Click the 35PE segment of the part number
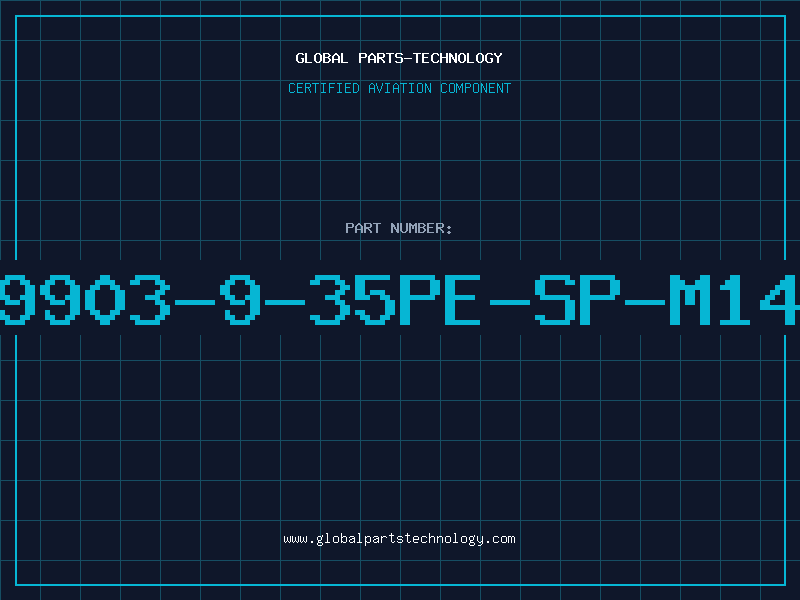Screen dimensions: 800x600 click(395, 299)
